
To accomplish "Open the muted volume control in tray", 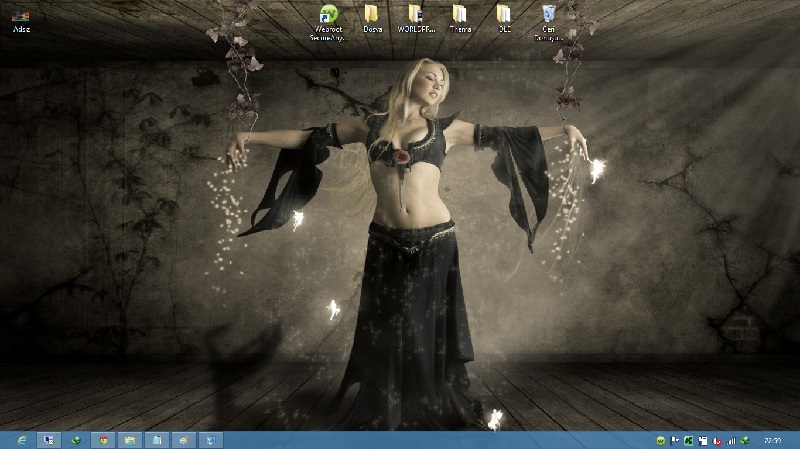I will (717, 440).
